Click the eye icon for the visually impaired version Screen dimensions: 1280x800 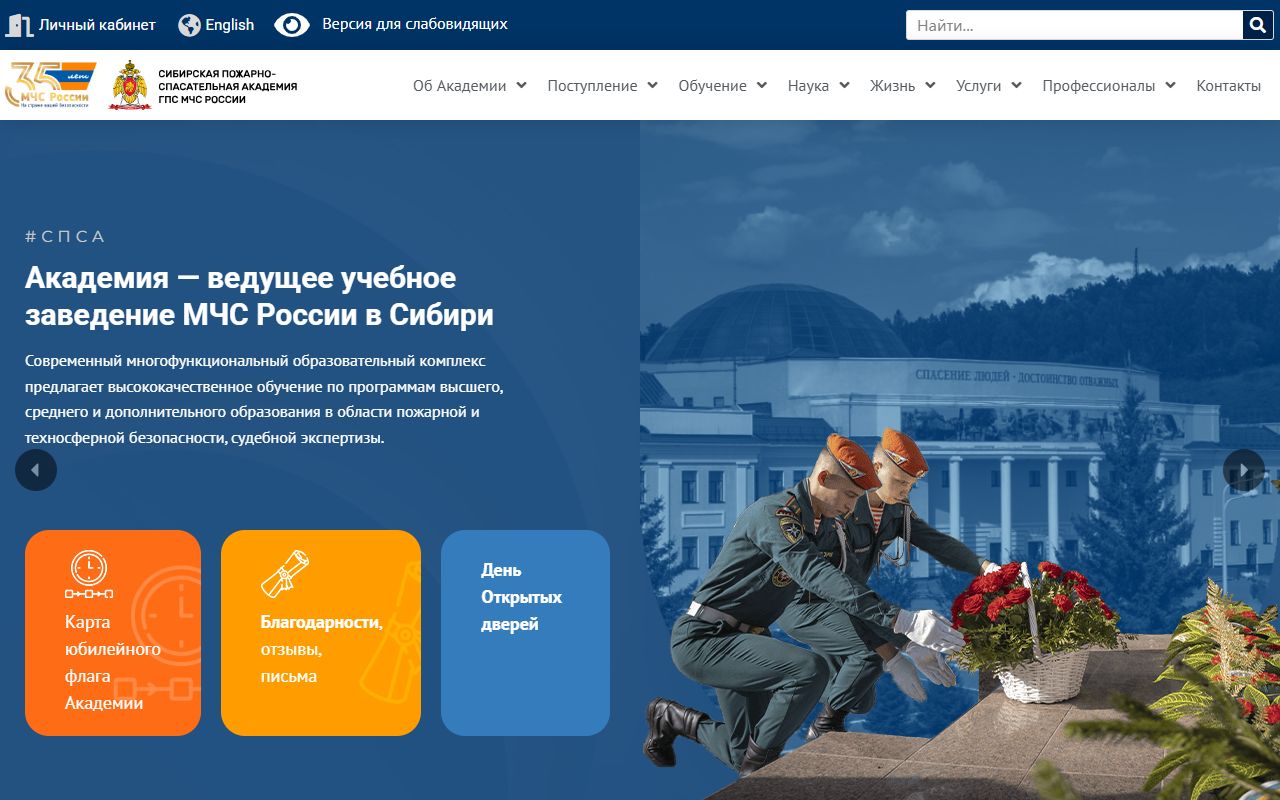click(292, 25)
